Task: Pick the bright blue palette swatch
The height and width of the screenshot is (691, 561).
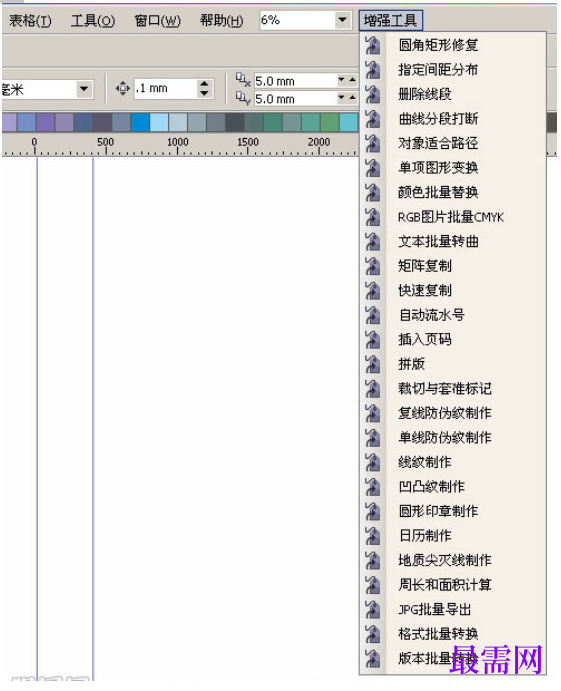Action: (x=140, y=122)
